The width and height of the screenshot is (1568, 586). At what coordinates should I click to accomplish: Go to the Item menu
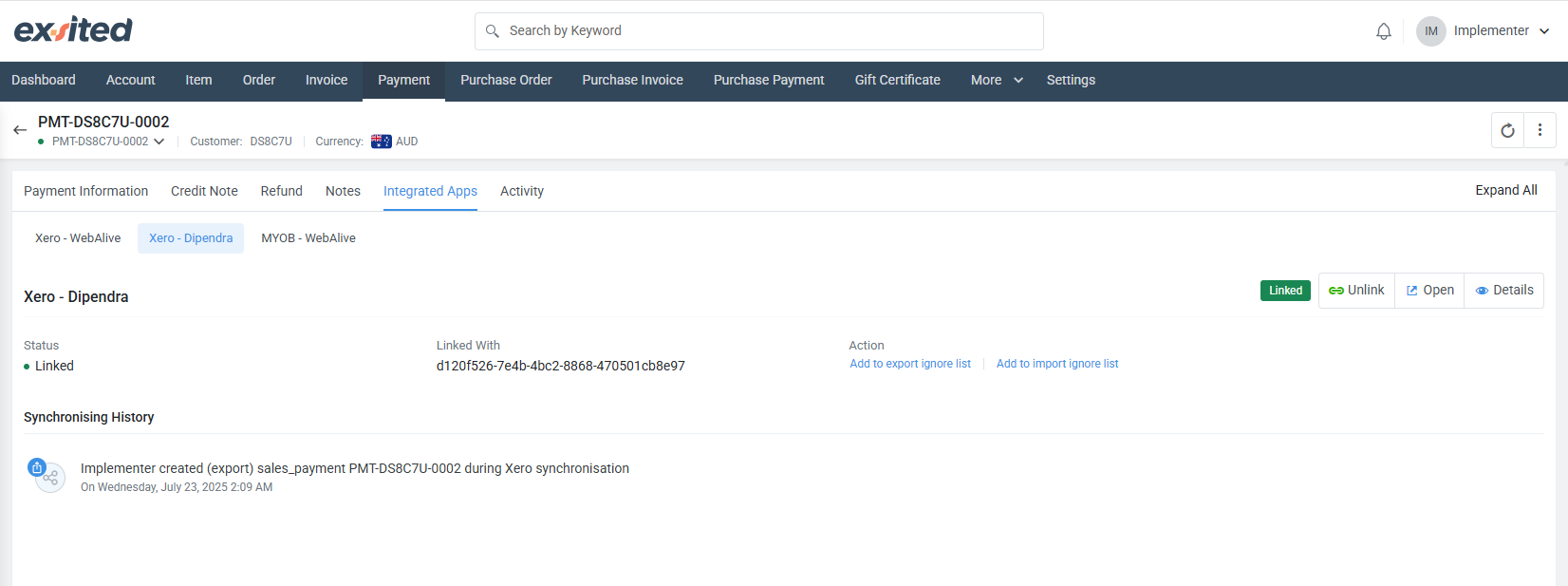[x=198, y=81]
